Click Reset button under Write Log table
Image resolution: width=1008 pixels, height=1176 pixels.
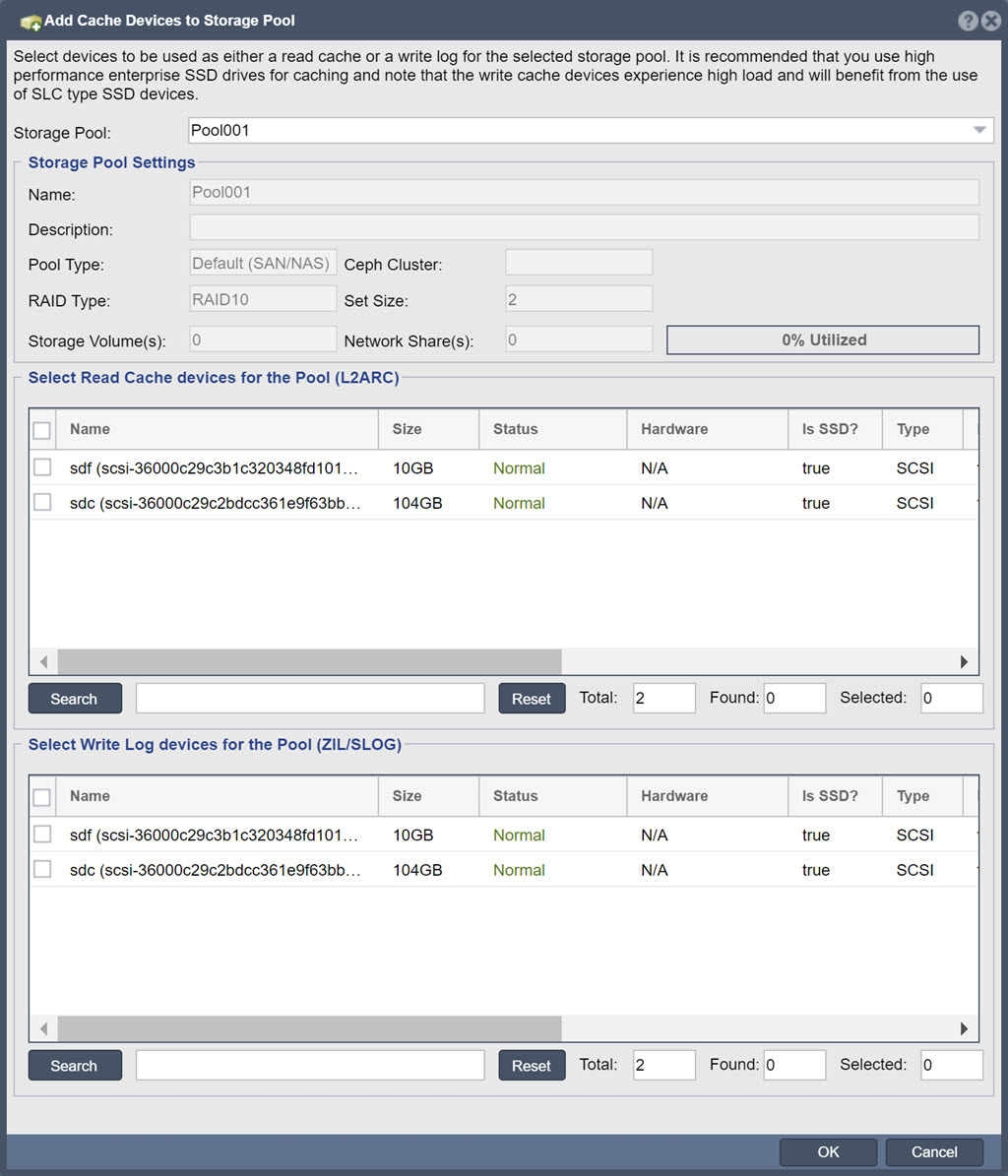tap(532, 1065)
